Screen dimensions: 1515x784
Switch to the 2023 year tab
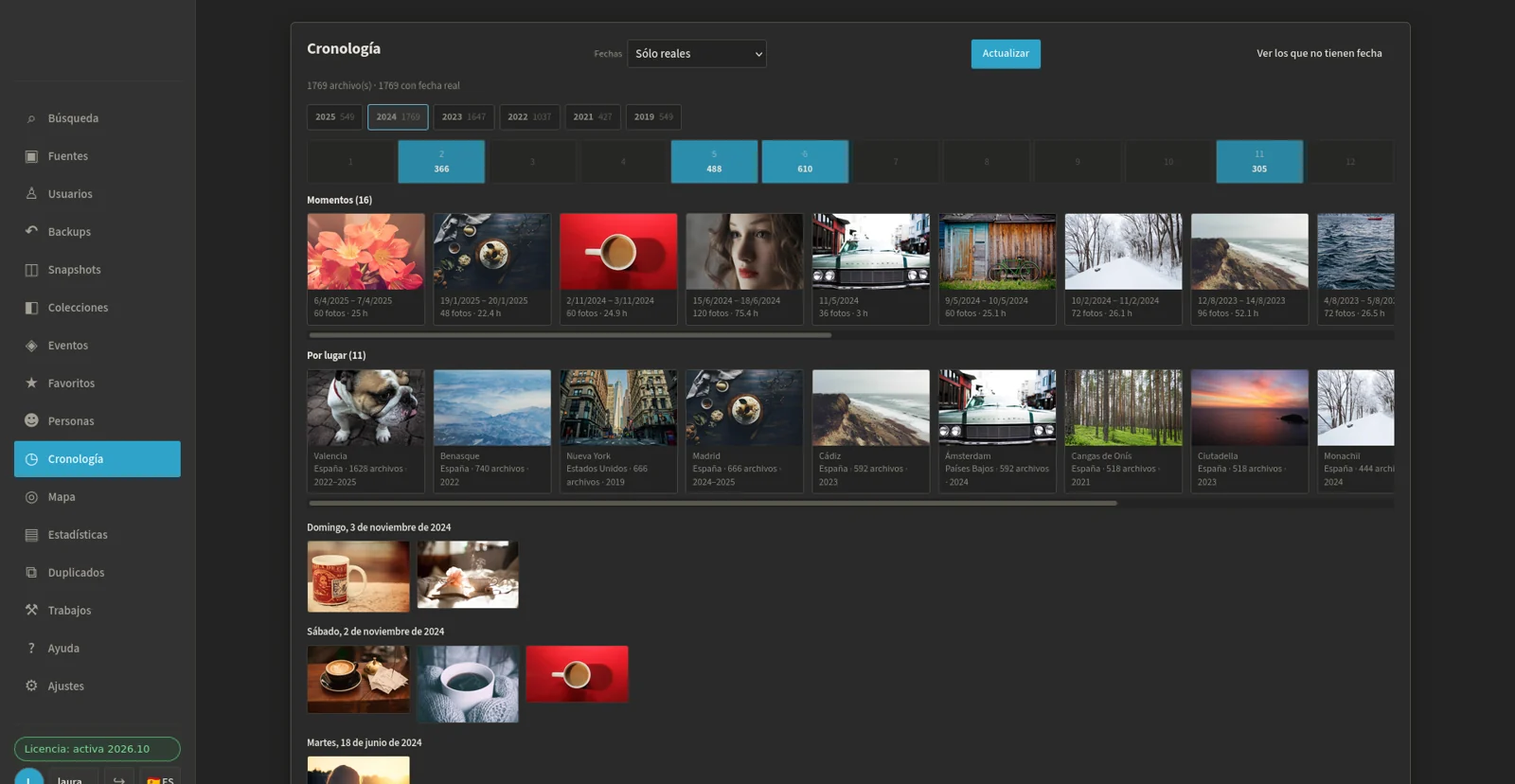(x=463, y=117)
